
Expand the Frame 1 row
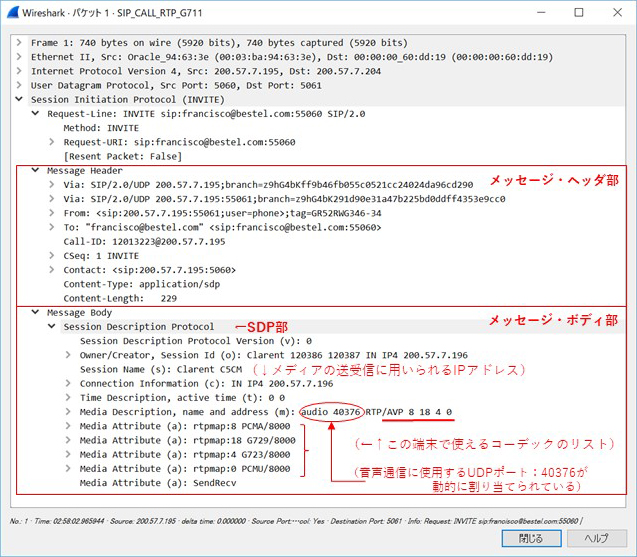[x=19, y=42]
